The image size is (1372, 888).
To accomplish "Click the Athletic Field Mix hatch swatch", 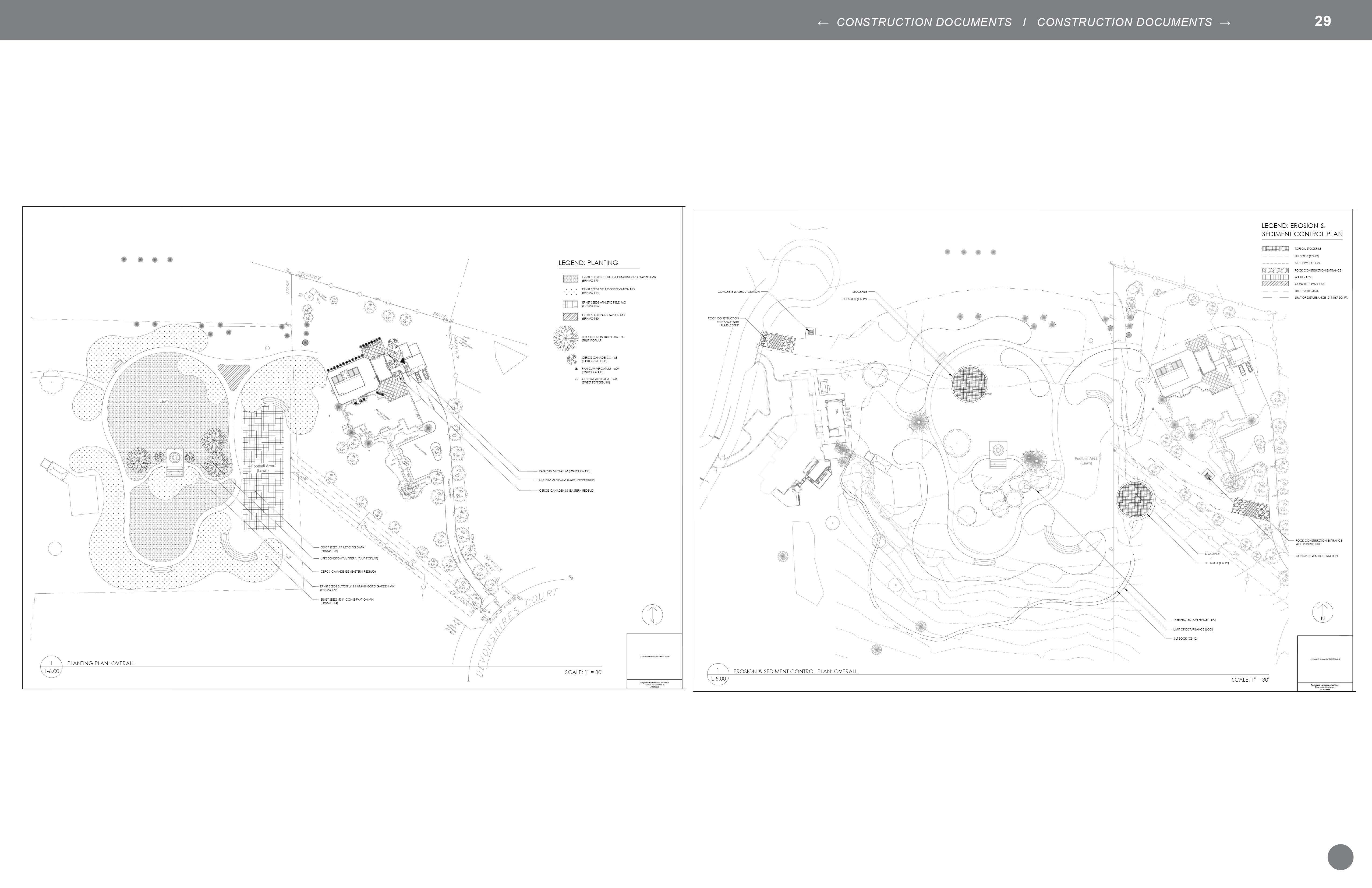I will click(x=570, y=304).
